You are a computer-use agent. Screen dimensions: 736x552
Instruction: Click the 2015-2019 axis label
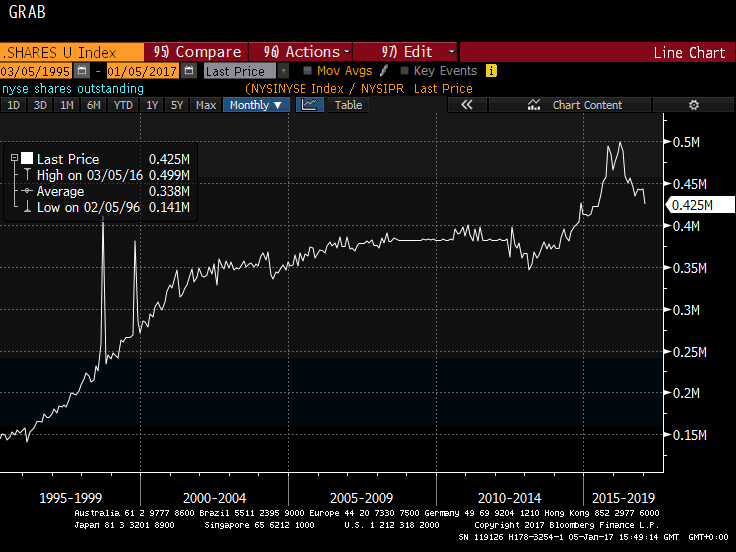click(623, 498)
